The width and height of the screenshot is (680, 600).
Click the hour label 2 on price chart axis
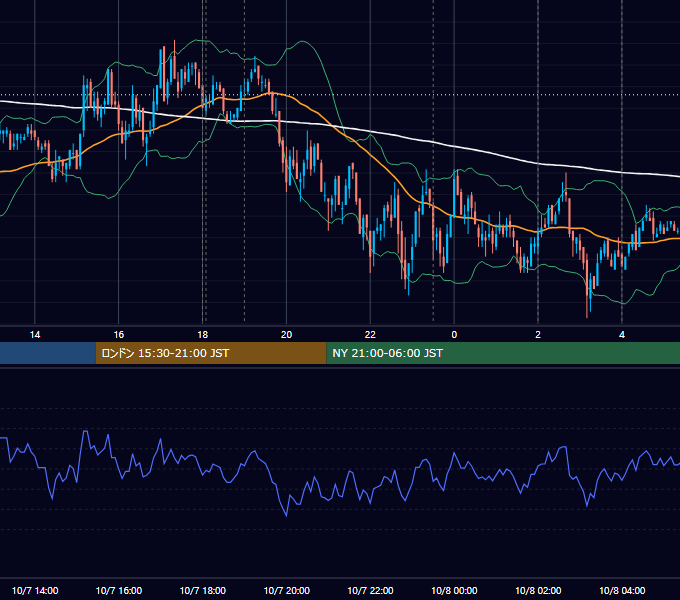pyautogui.click(x=538, y=335)
